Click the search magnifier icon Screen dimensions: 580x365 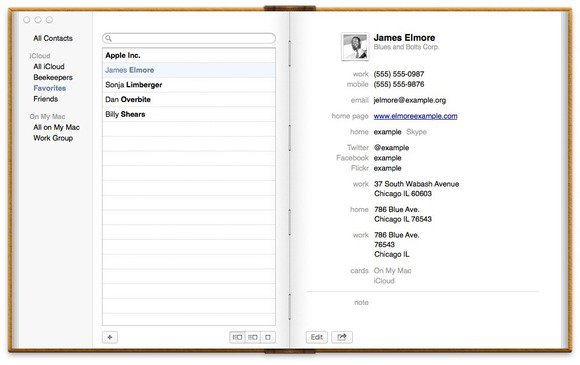click(x=108, y=38)
